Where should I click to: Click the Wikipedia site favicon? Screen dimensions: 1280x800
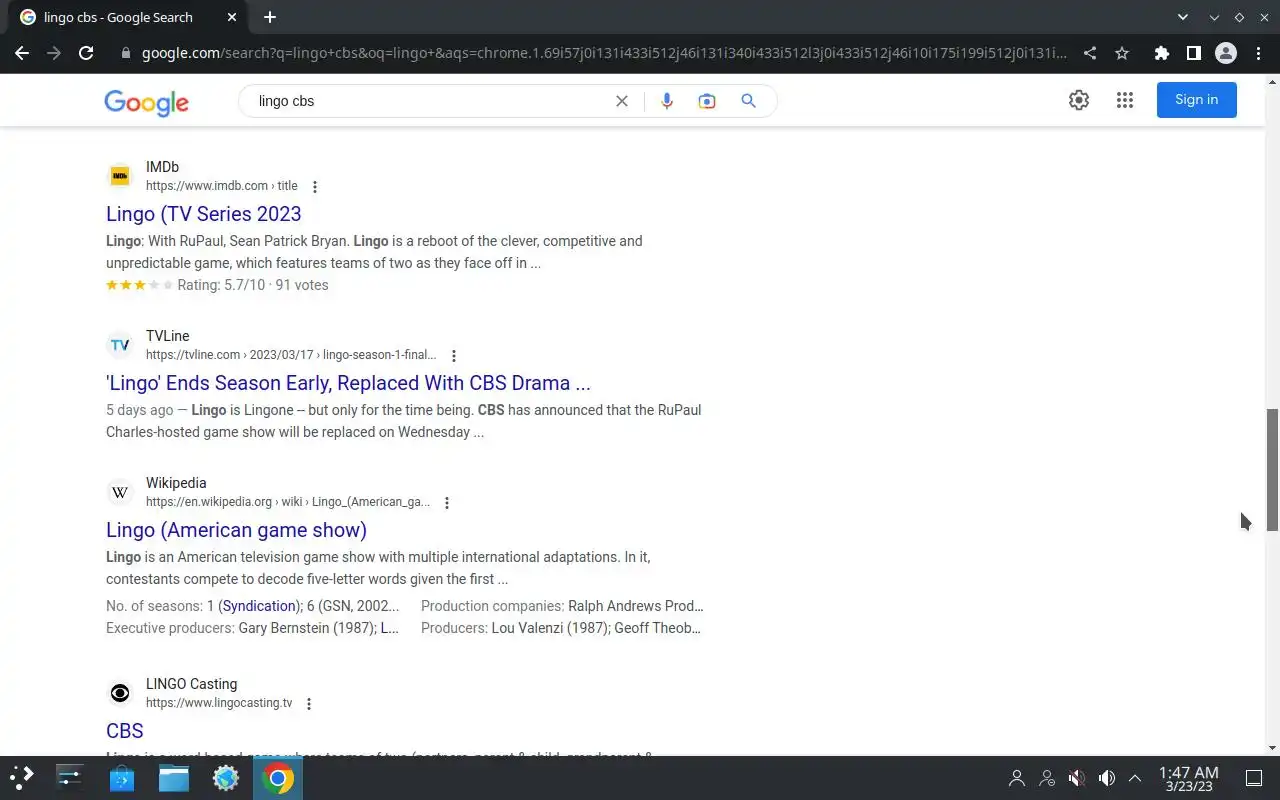pyautogui.click(x=120, y=492)
